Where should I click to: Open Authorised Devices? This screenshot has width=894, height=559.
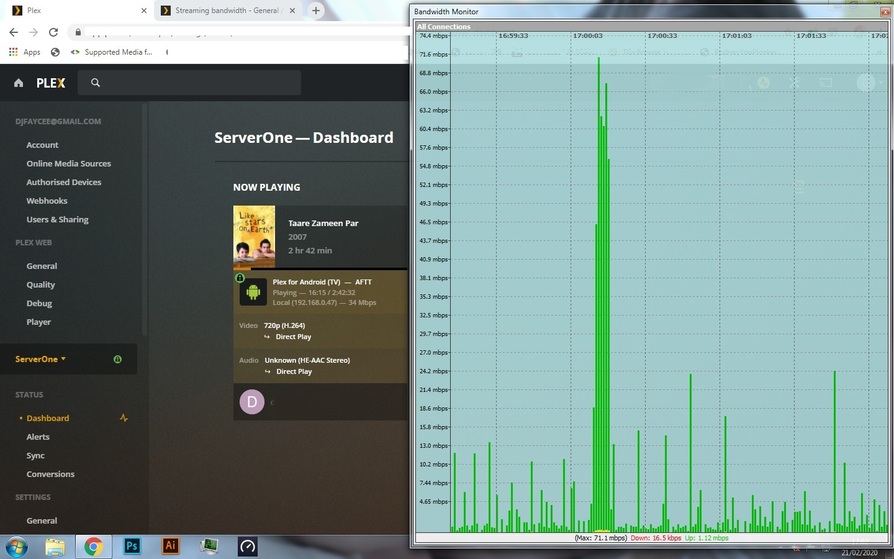[x=64, y=182]
